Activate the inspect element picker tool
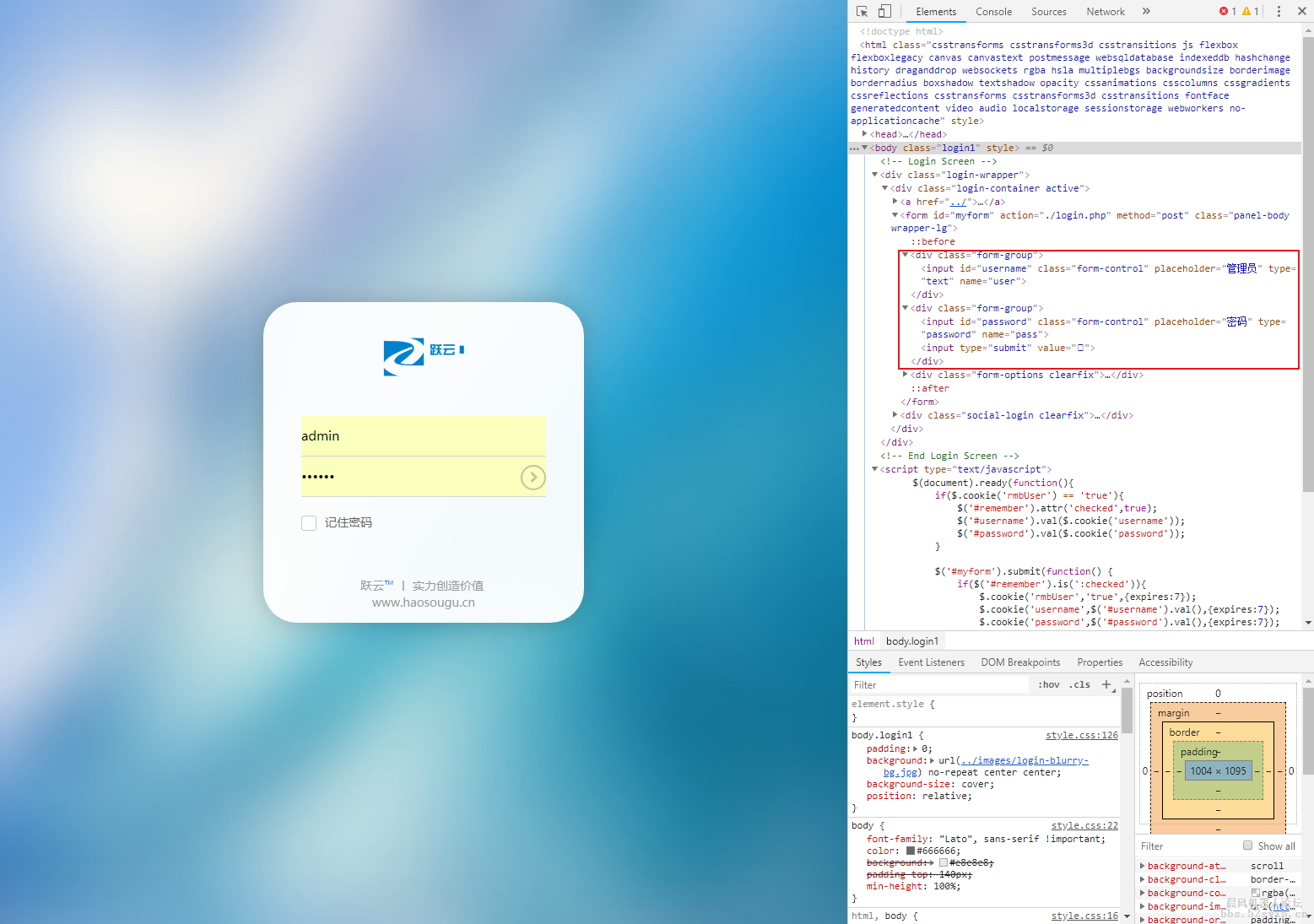 click(x=862, y=12)
